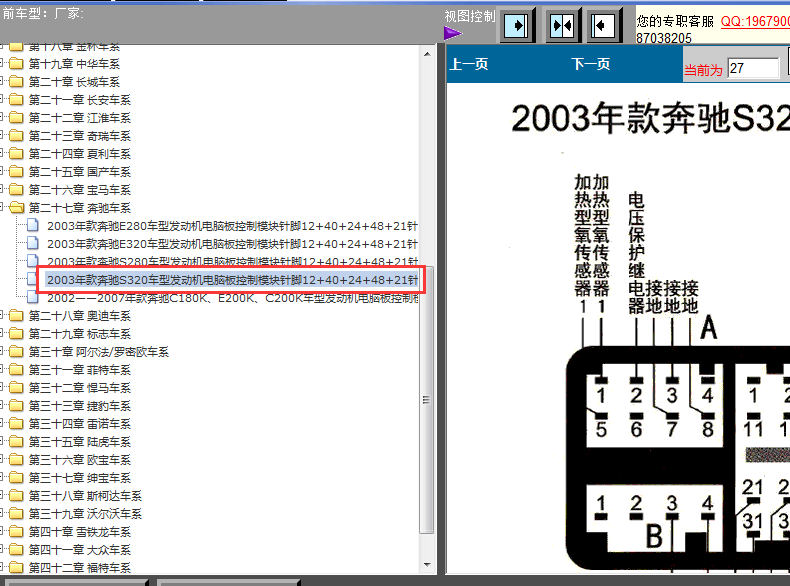Open the 2002——2007年款奔驰C180K、E200K document
This screenshot has height=586, width=790.
[x=232, y=298]
